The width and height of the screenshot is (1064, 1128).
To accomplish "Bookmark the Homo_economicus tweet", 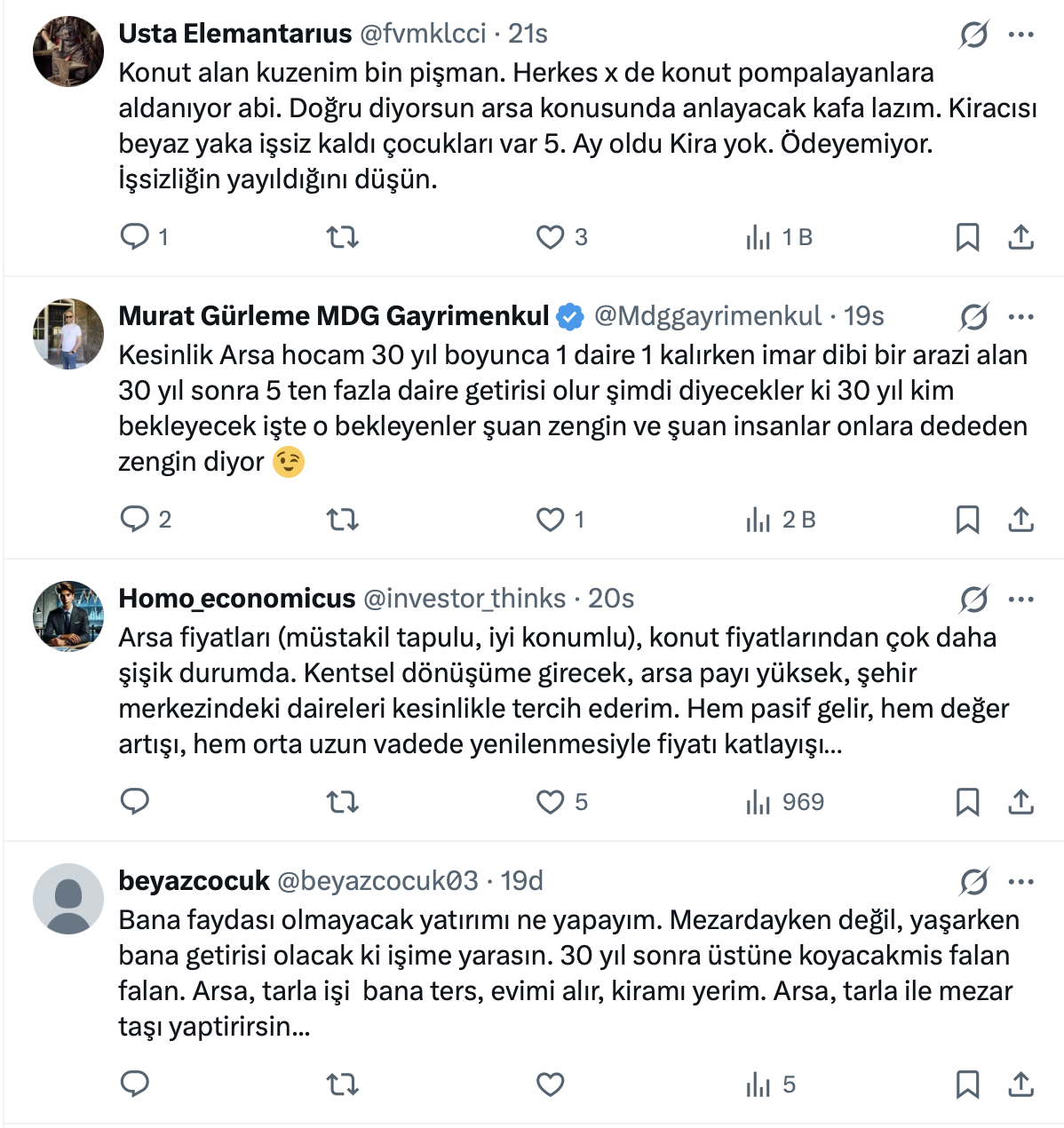I will [x=967, y=802].
